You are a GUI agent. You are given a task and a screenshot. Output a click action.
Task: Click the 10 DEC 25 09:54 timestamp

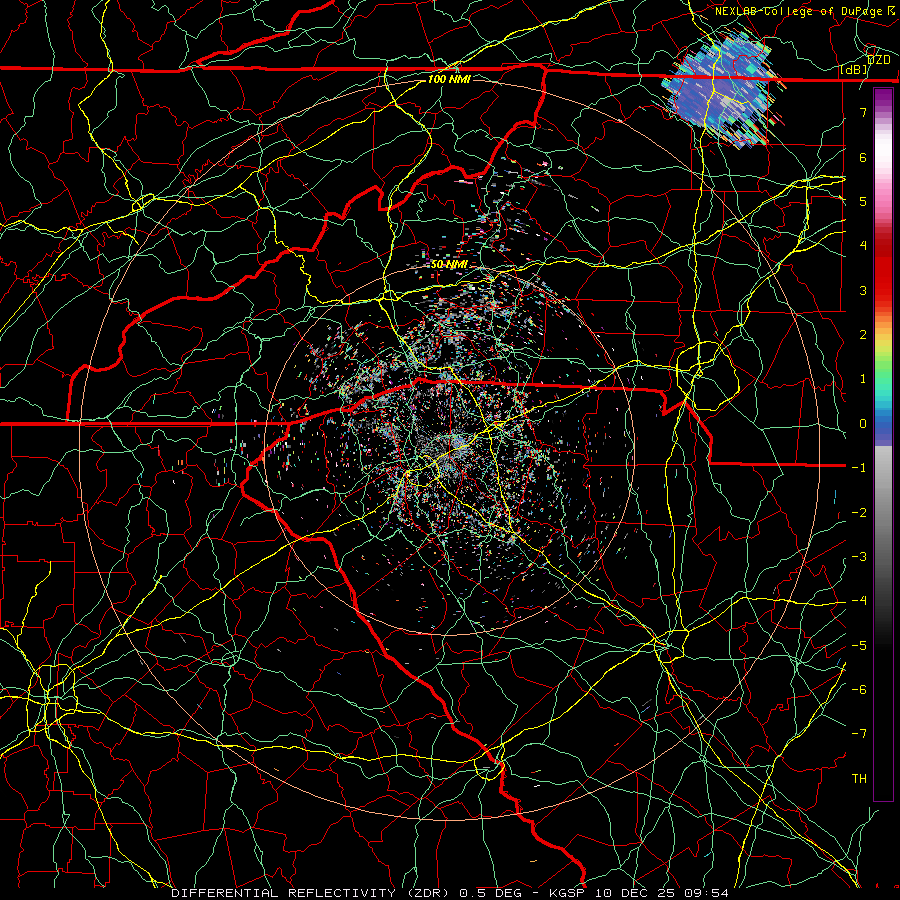click(662, 893)
